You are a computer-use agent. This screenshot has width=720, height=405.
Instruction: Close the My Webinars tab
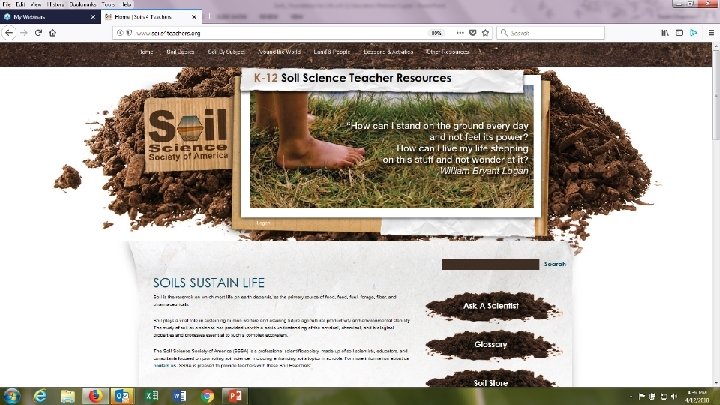pyautogui.click(x=93, y=17)
